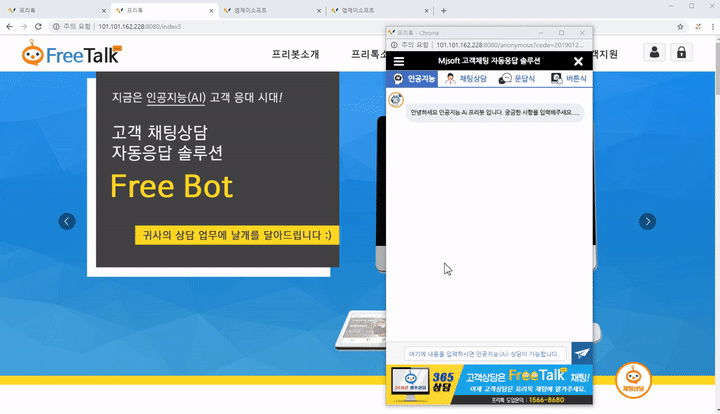Image resolution: width=720 pixels, height=414 pixels.
Task: Open the 문답식 tab
Action: 517,79
